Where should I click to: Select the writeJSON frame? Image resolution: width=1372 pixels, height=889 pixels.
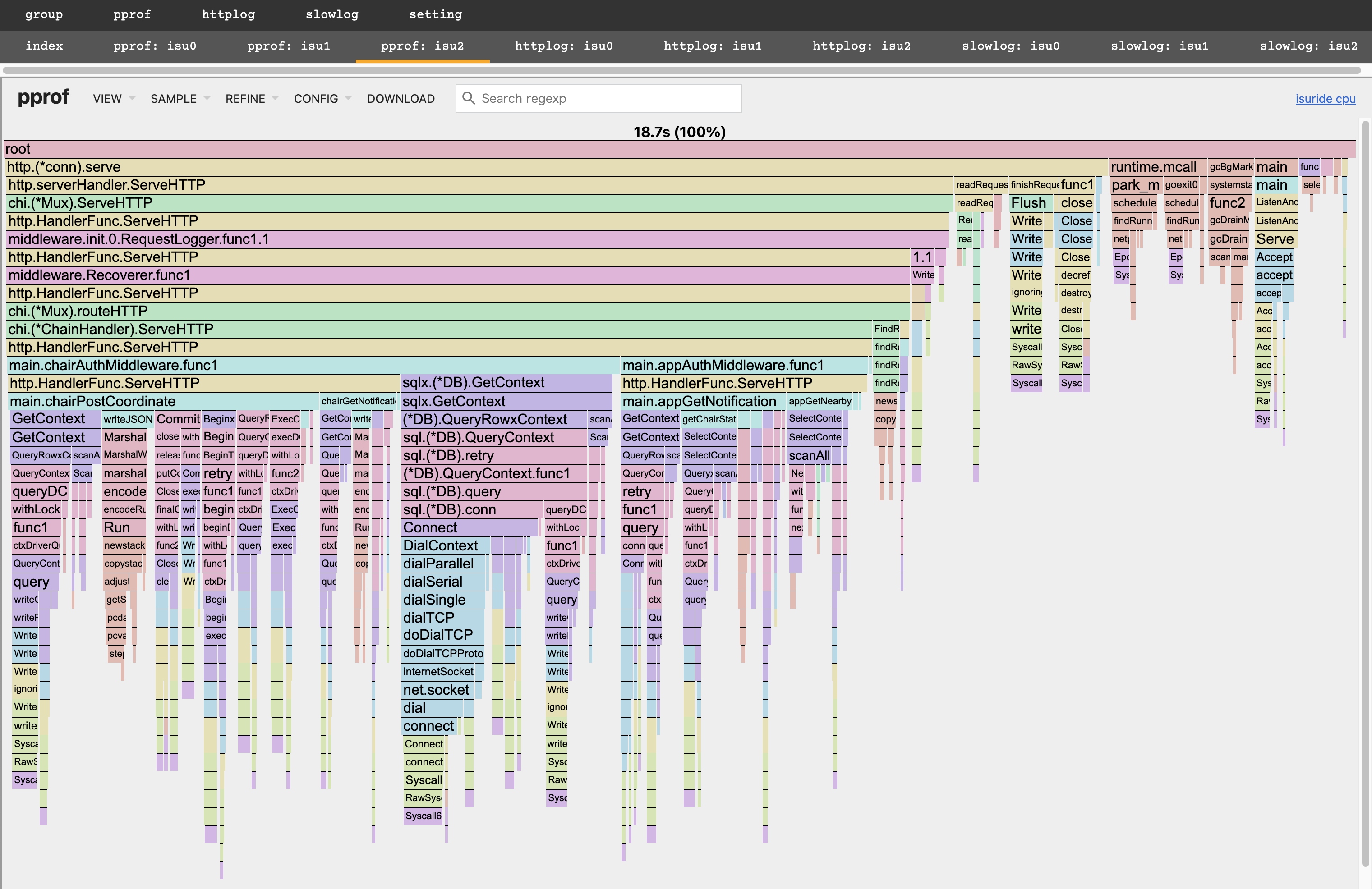click(x=127, y=419)
